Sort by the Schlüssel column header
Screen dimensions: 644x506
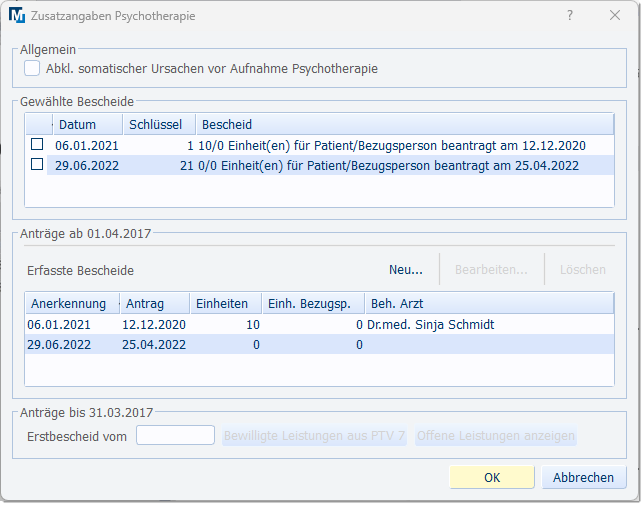(159, 124)
